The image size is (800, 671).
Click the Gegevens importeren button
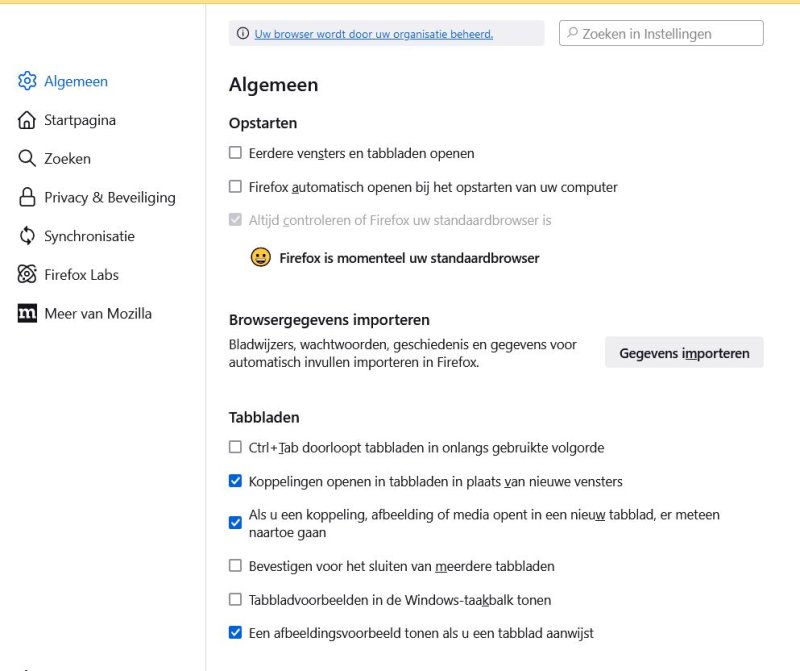tap(684, 353)
